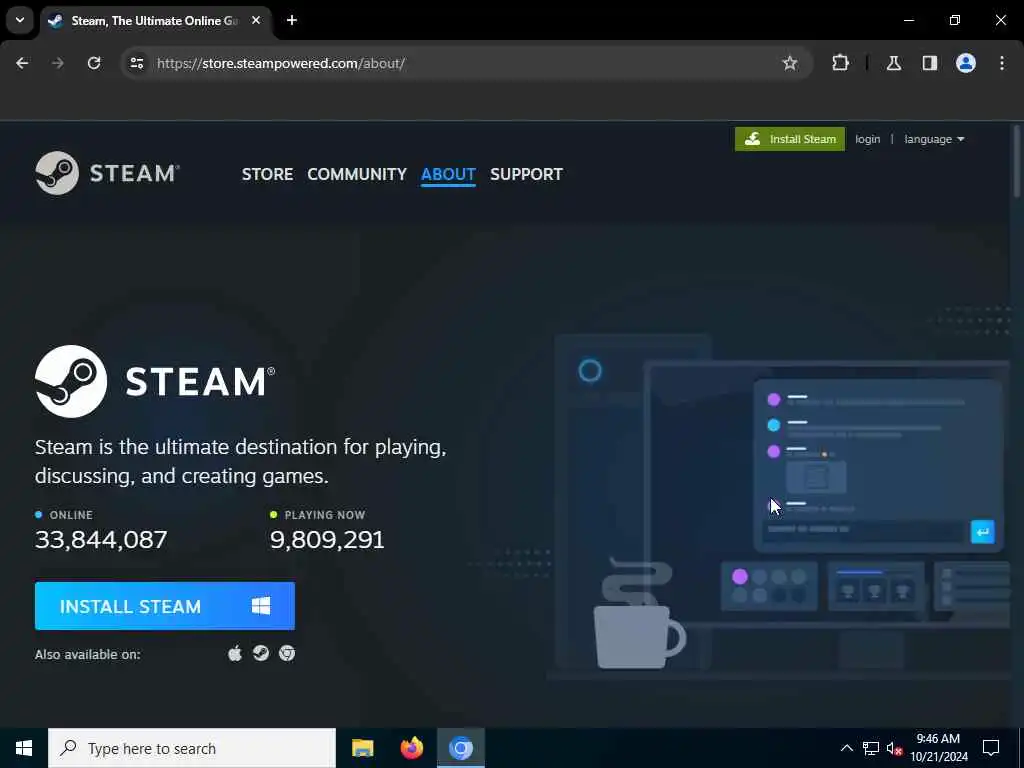The height and width of the screenshot is (768, 1024).
Task: Open the Windows Start menu
Action: [24, 748]
